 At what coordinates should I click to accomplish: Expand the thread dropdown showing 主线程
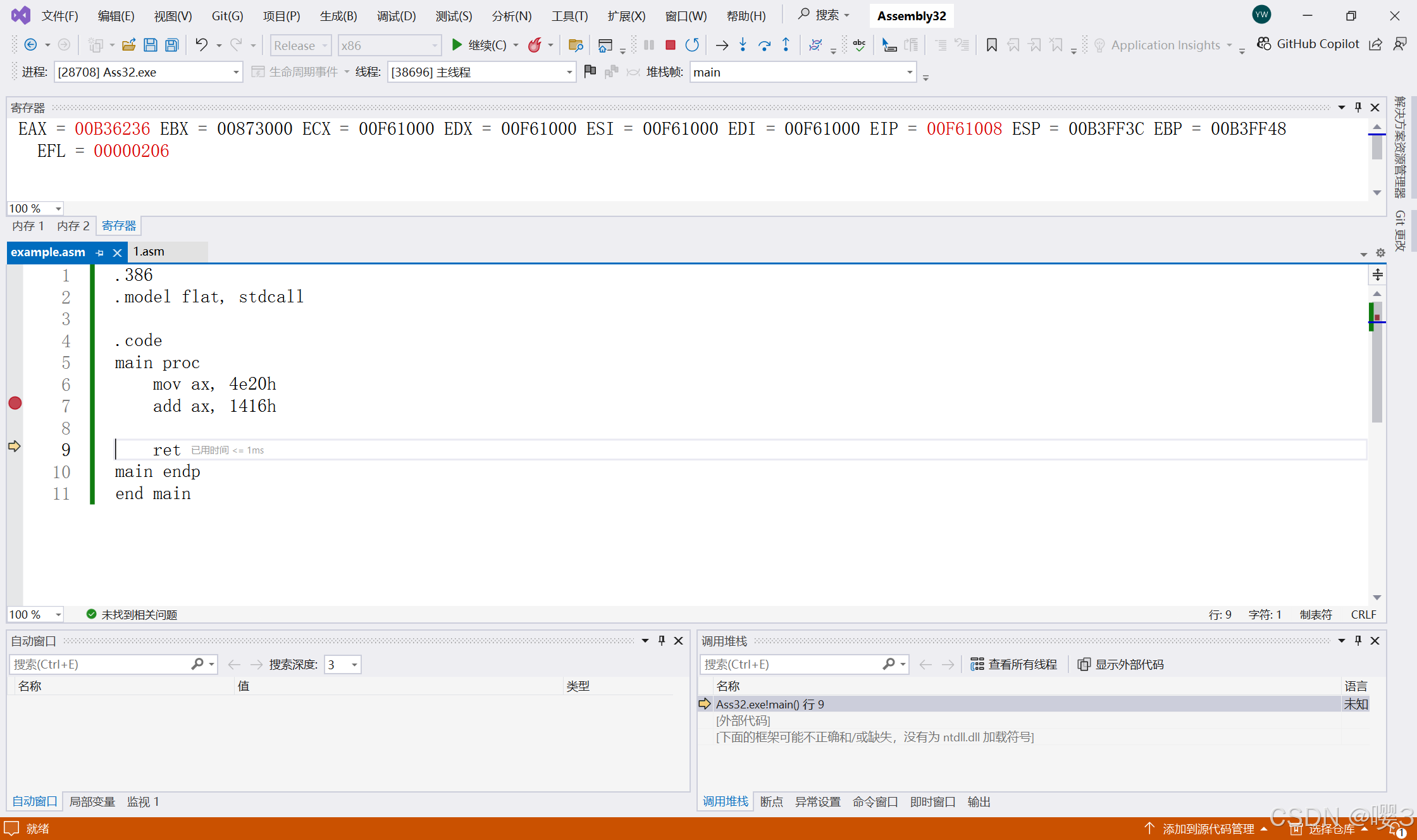coord(569,72)
